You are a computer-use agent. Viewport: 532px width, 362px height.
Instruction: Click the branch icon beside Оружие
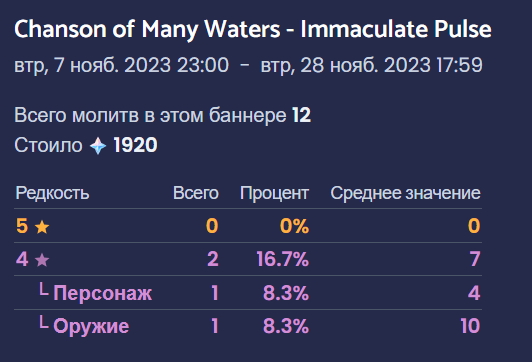click(43, 322)
